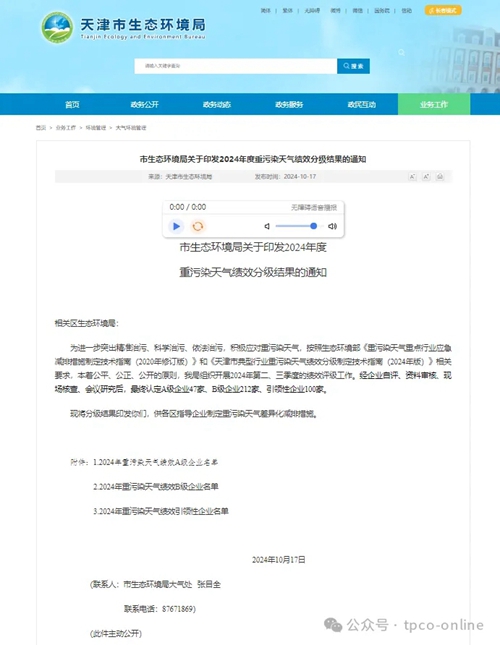Increase article font size with A+ icon

(x=426, y=176)
